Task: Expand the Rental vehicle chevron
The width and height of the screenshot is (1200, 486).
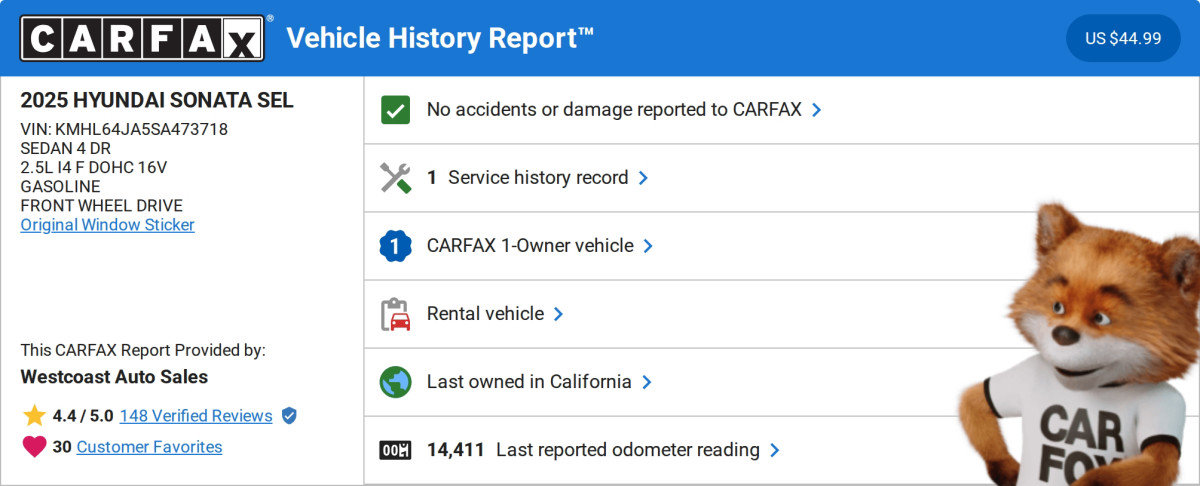Action: pyautogui.click(x=558, y=314)
